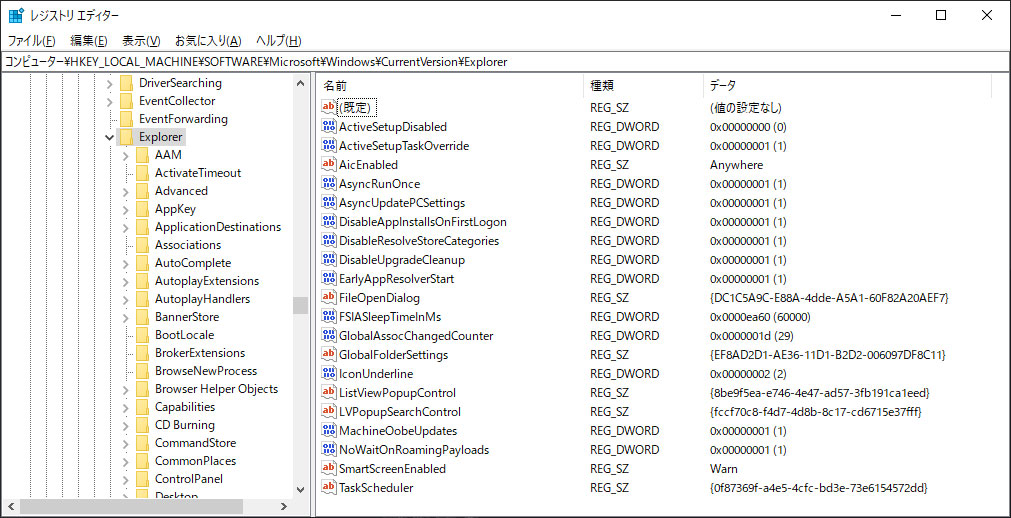Click the DWORD icon beside DisableUpgradeCleanup

pyautogui.click(x=329, y=259)
